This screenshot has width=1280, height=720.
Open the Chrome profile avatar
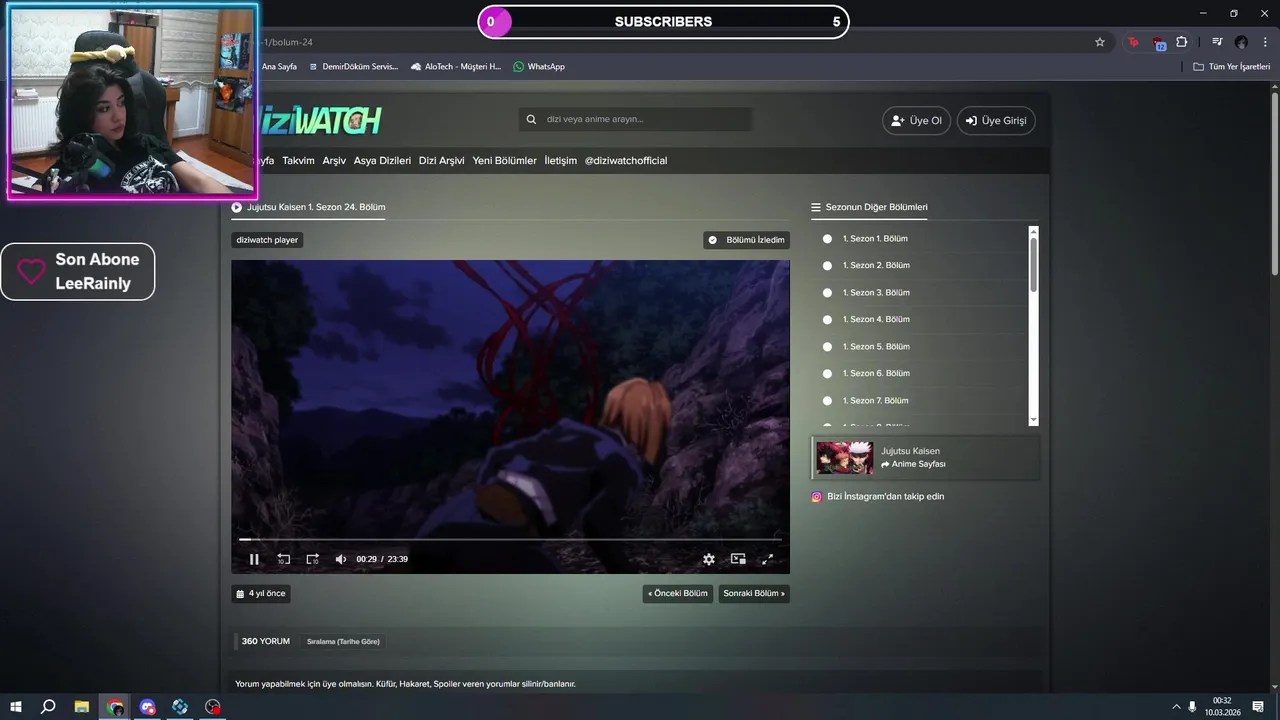1241,42
